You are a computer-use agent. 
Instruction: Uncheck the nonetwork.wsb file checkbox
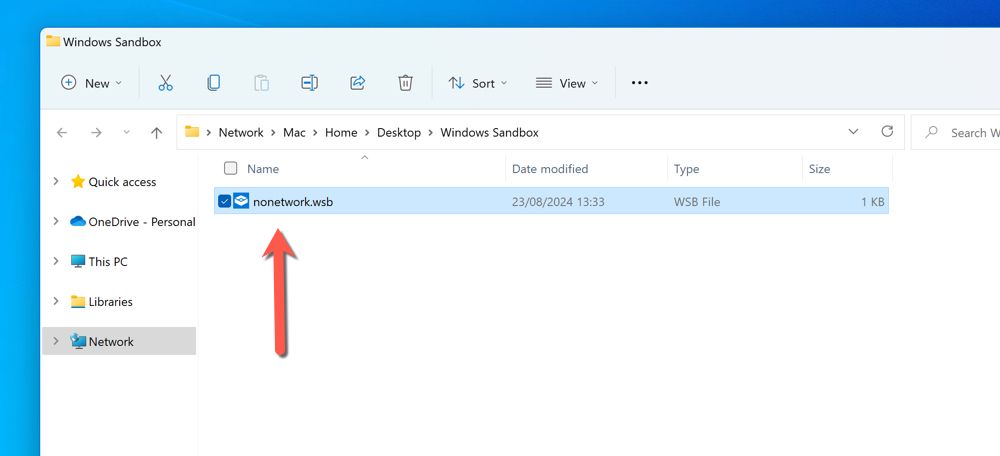[x=224, y=202]
